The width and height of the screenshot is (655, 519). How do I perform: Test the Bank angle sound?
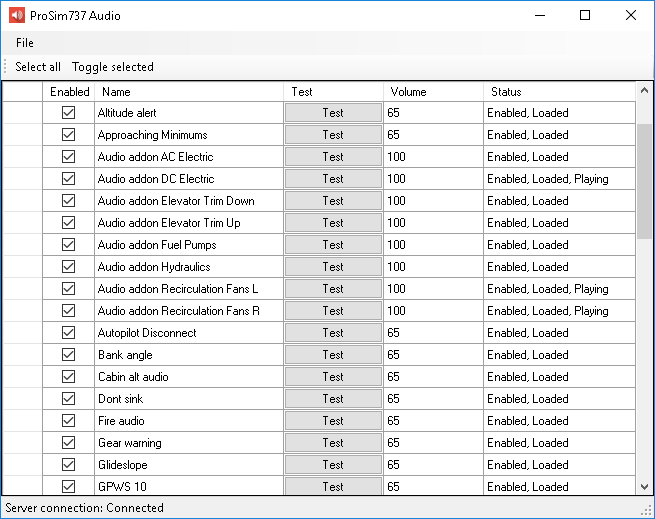tap(333, 355)
